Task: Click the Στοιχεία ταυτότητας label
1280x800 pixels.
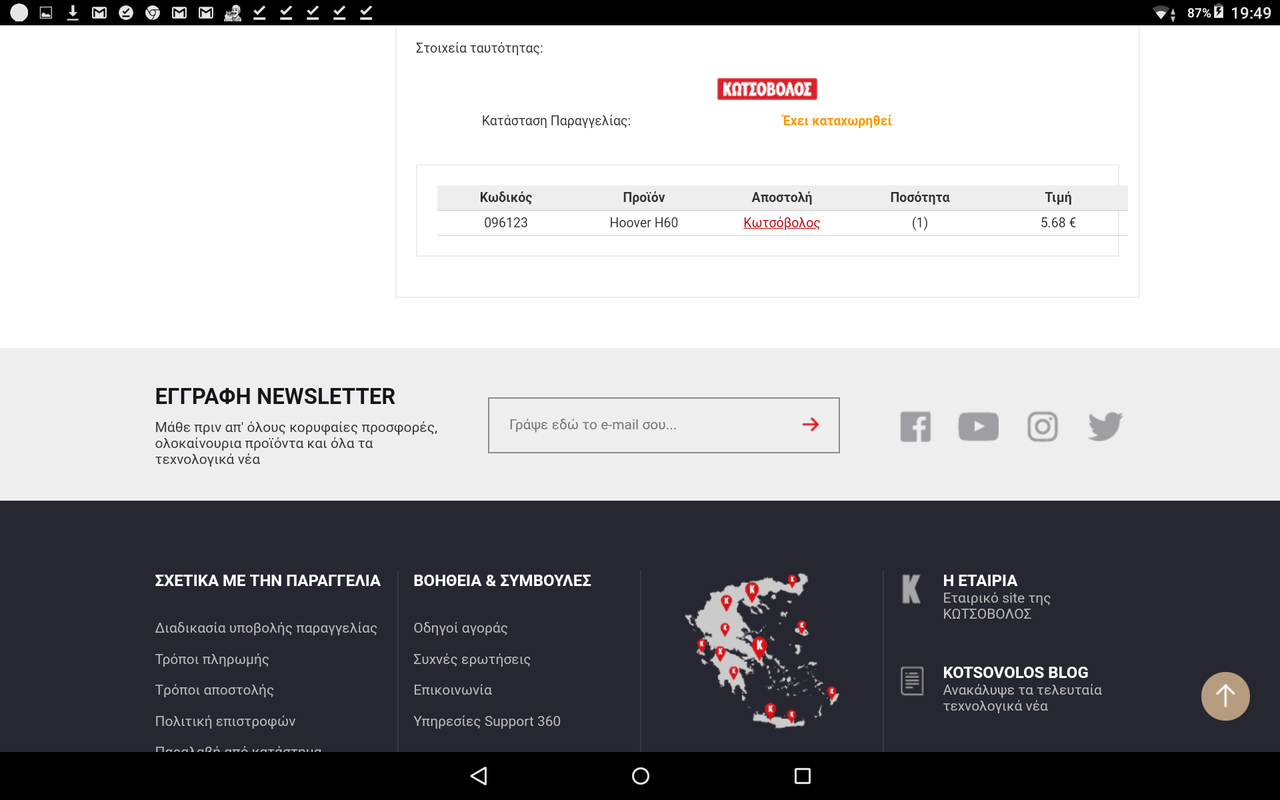Action: click(479, 48)
